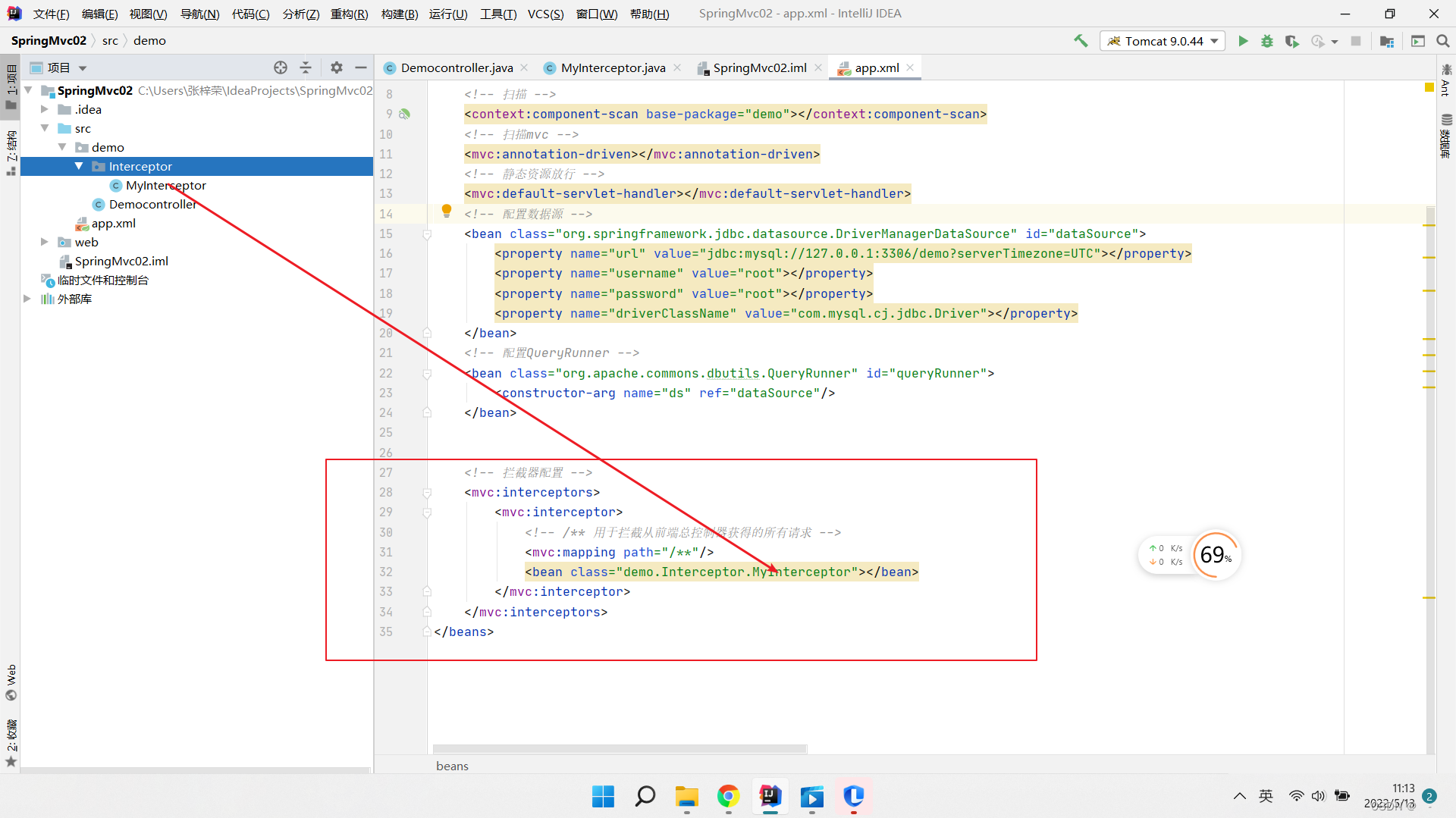Click the demo breadcrumb in the navigation bar
Screen dimensions: 1456x818
(x=149, y=41)
